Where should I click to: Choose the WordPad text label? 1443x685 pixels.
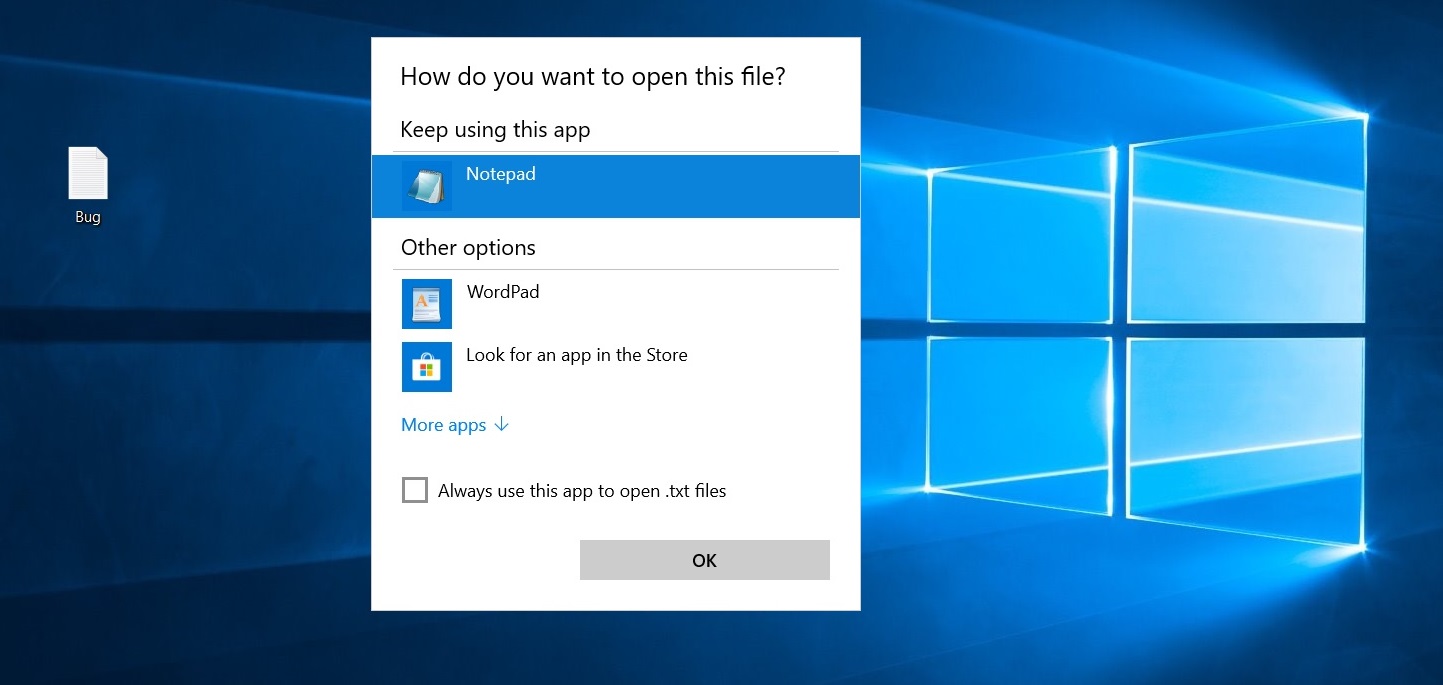pos(503,292)
